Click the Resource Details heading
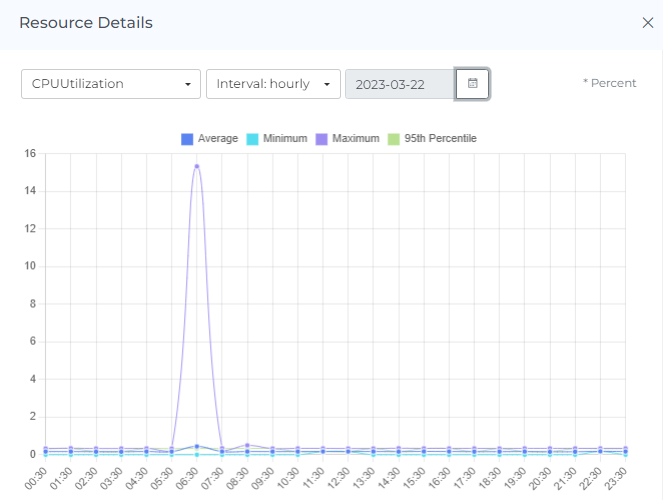The image size is (663, 500). pos(86,23)
